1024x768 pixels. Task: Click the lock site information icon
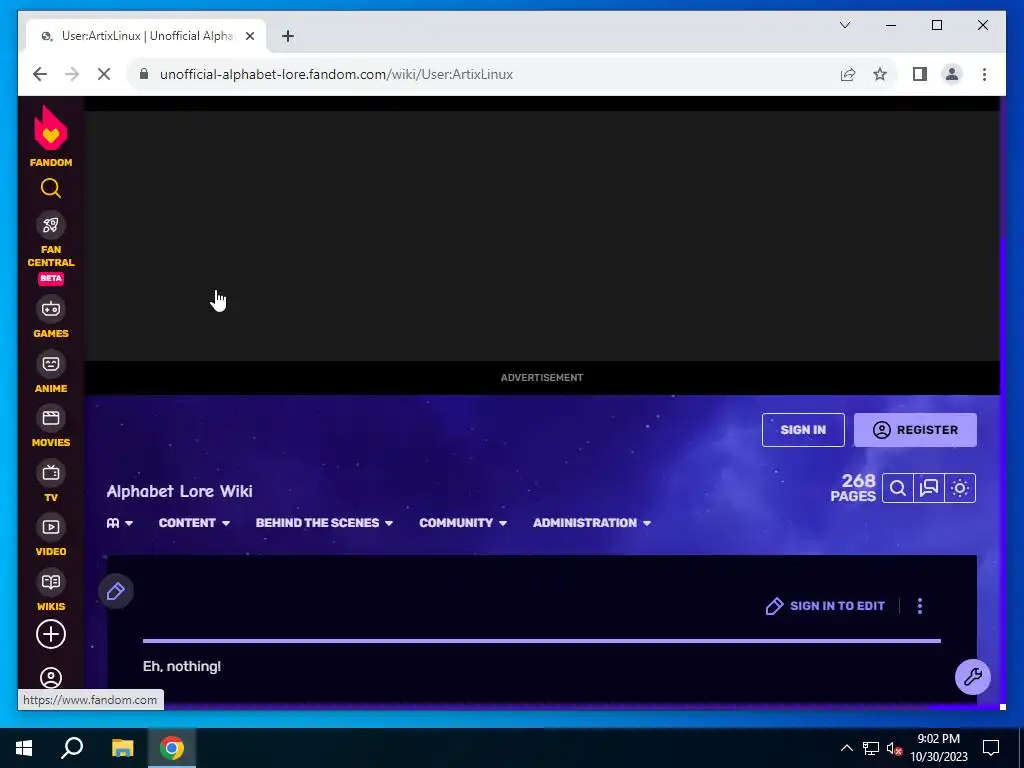click(x=144, y=74)
